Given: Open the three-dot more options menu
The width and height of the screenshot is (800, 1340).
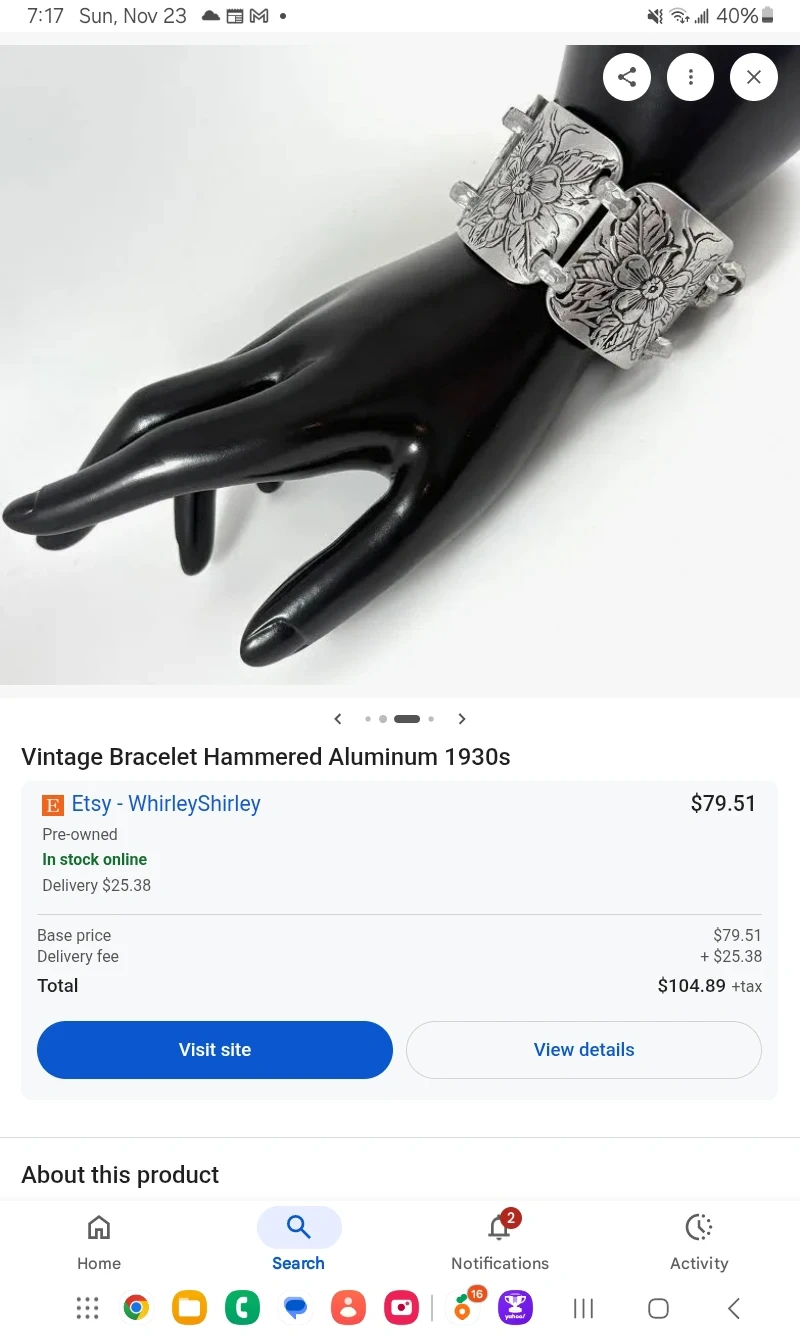Looking at the screenshot, I should (691, 77).
